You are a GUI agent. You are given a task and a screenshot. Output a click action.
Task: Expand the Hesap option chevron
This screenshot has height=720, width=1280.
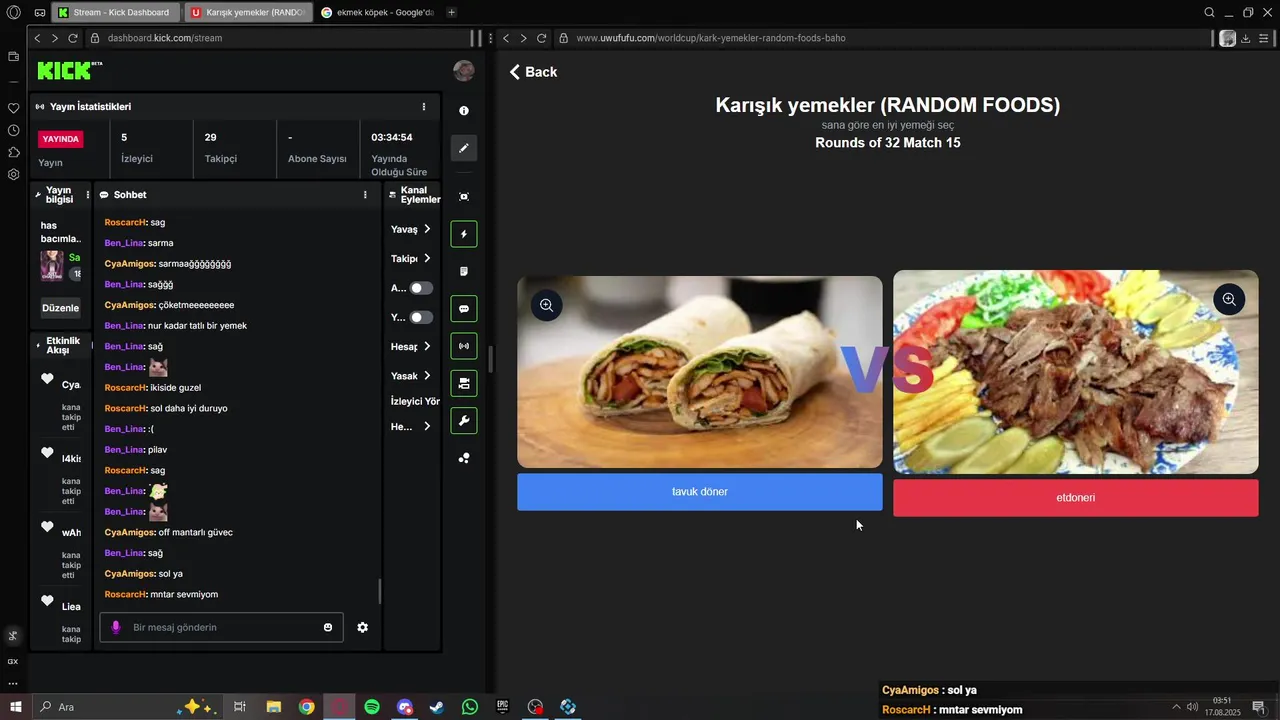427,346
